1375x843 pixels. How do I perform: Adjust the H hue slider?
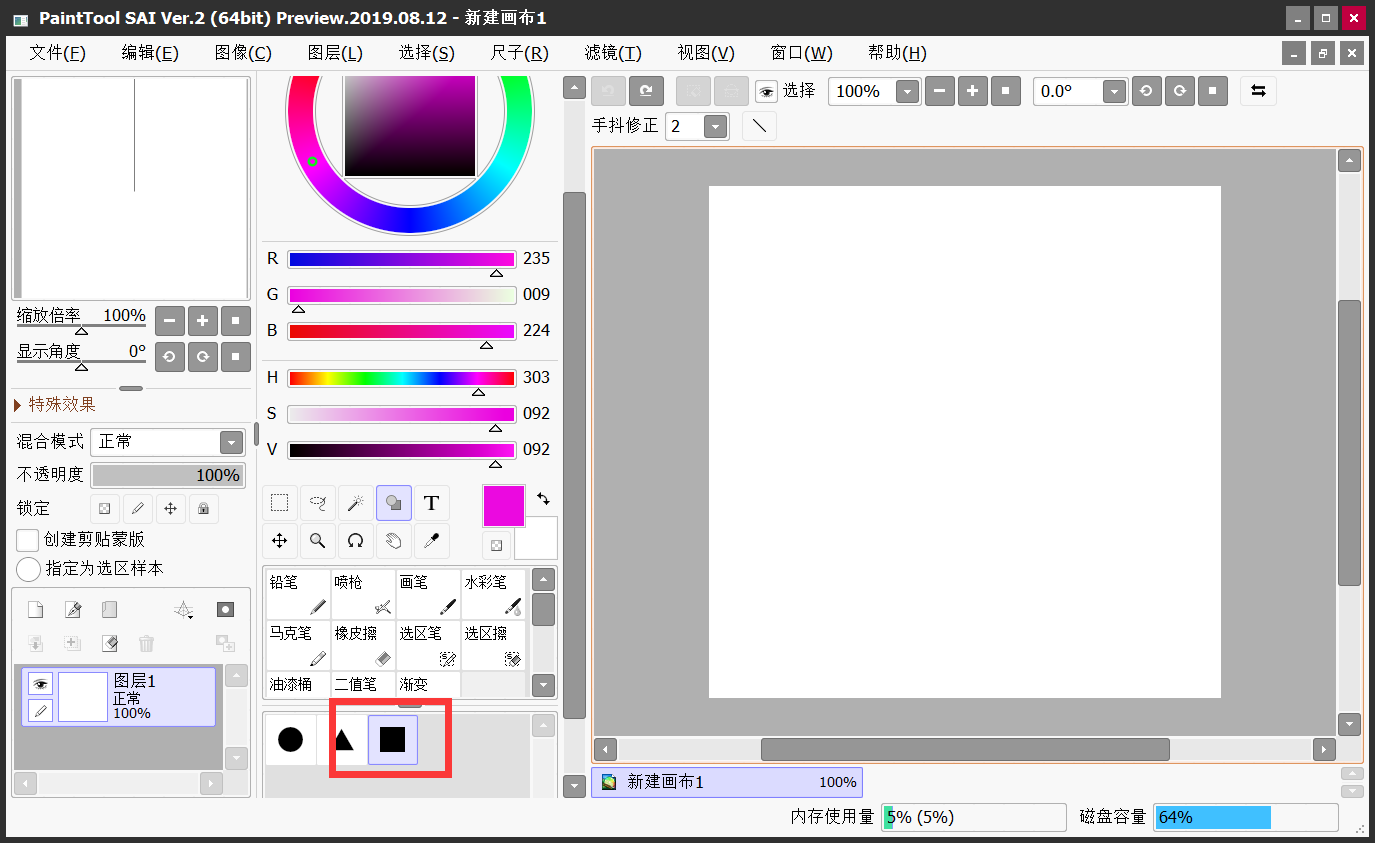[x=402, y=378]
